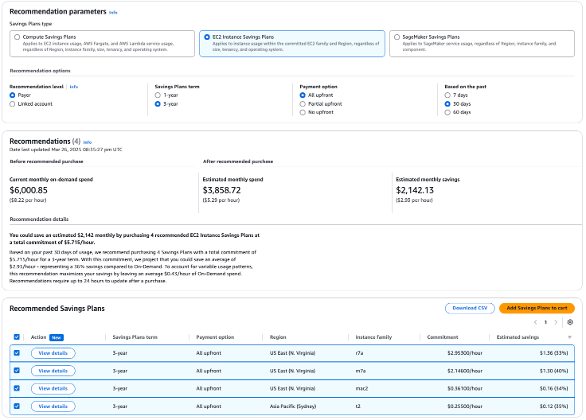Click Add Savings Plans to cart
Screen dimensions: 586x420
point(537,308)
